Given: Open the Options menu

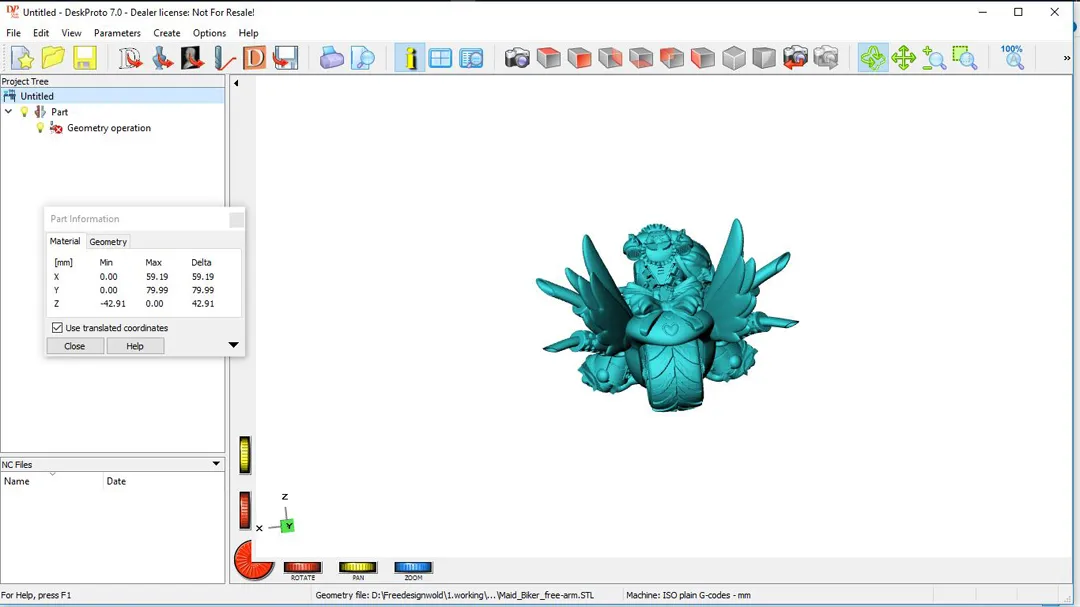Looking at the screenshot, I should coord(209,33).
